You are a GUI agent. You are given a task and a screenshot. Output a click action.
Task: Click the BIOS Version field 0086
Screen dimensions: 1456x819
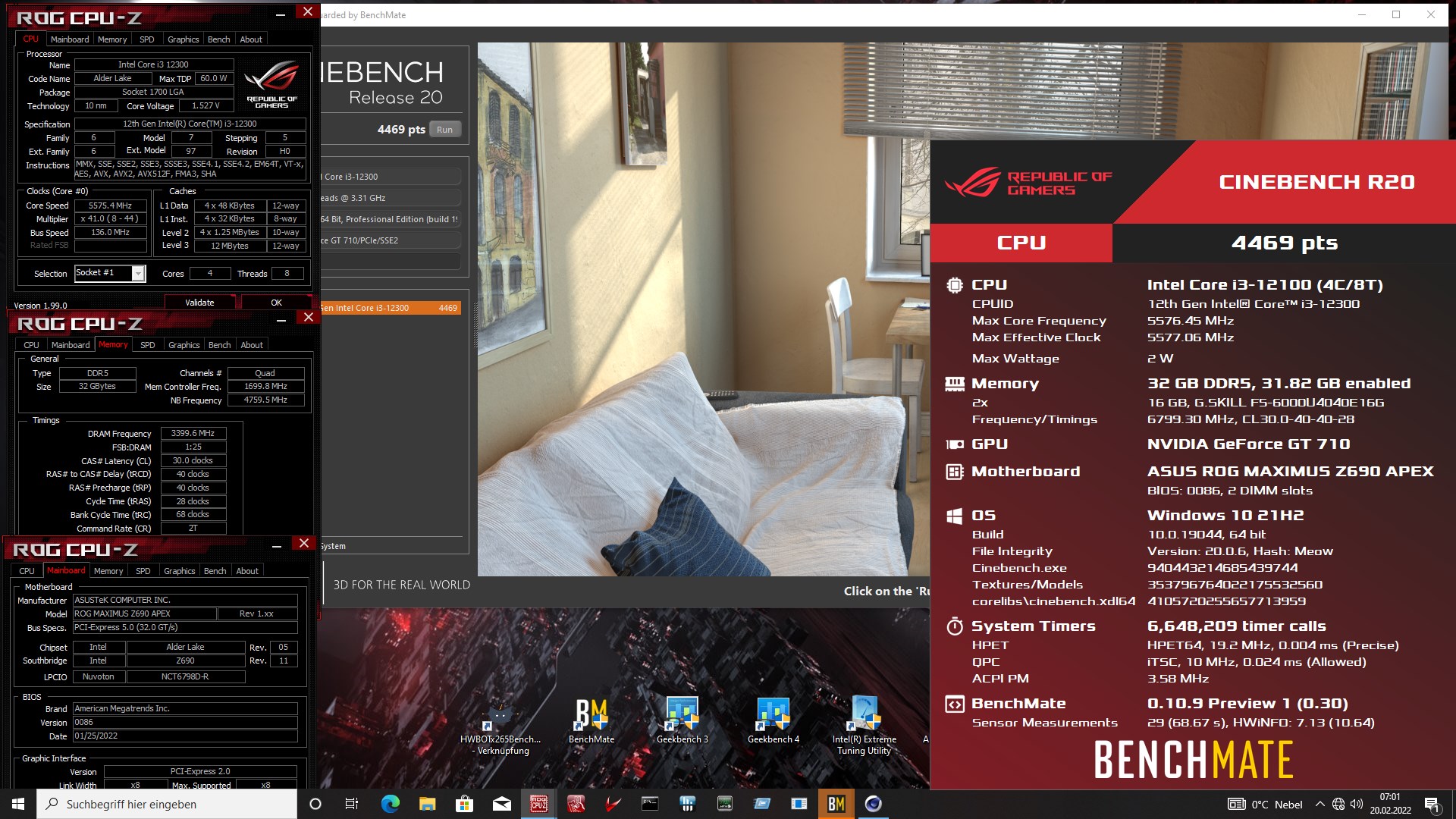pyautogui.click(x=185, y=723)
